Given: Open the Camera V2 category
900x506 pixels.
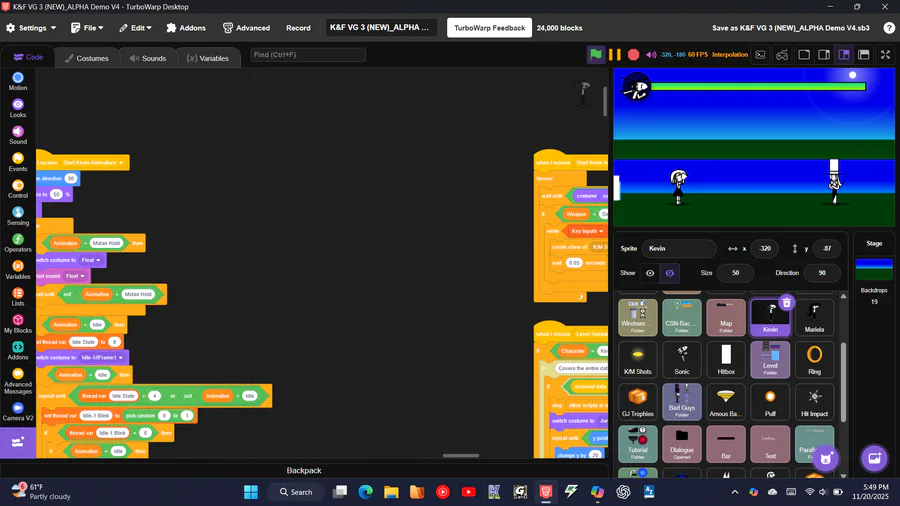Looking at the screenshot, I should coord(18,412).
